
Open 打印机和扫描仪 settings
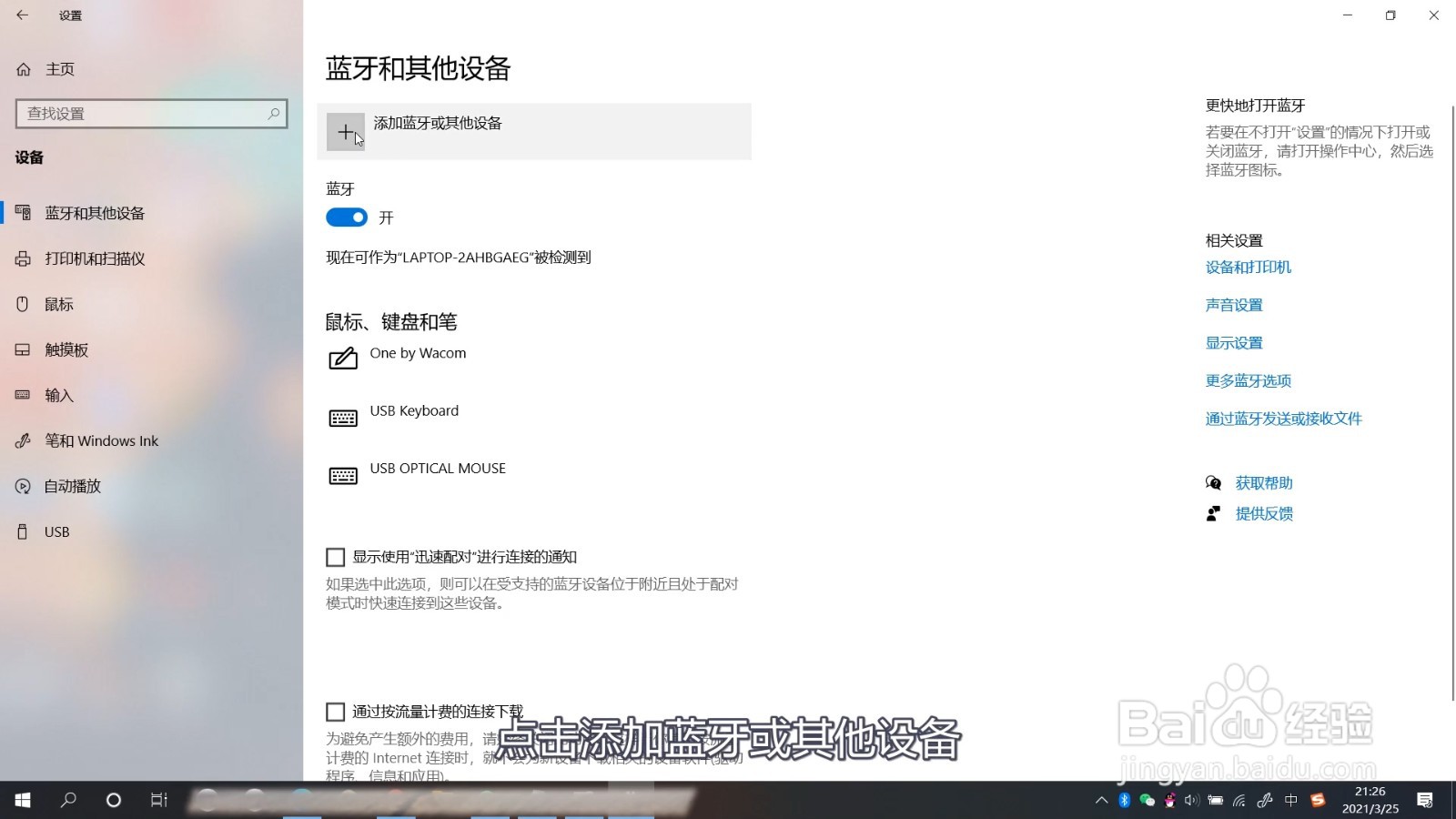[x=96, y=258]
